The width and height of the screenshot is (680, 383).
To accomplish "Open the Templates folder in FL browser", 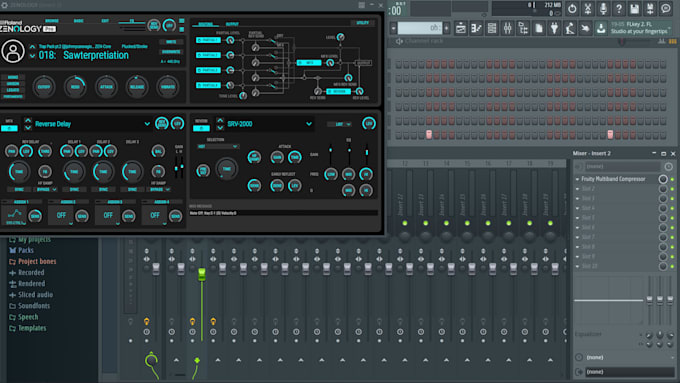I will [32, 328].
